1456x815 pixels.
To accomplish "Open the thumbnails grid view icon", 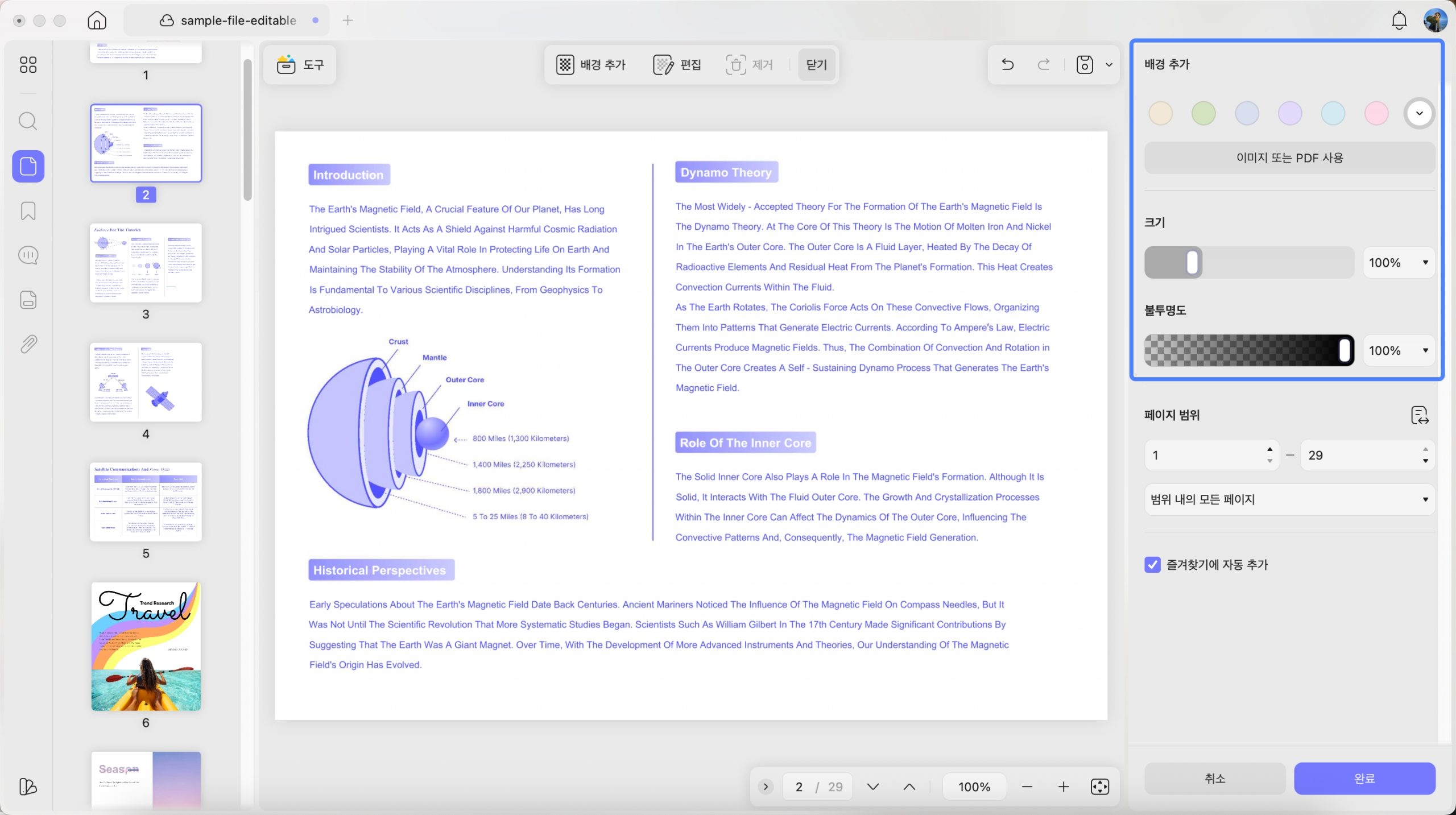I will click(28, 65).
